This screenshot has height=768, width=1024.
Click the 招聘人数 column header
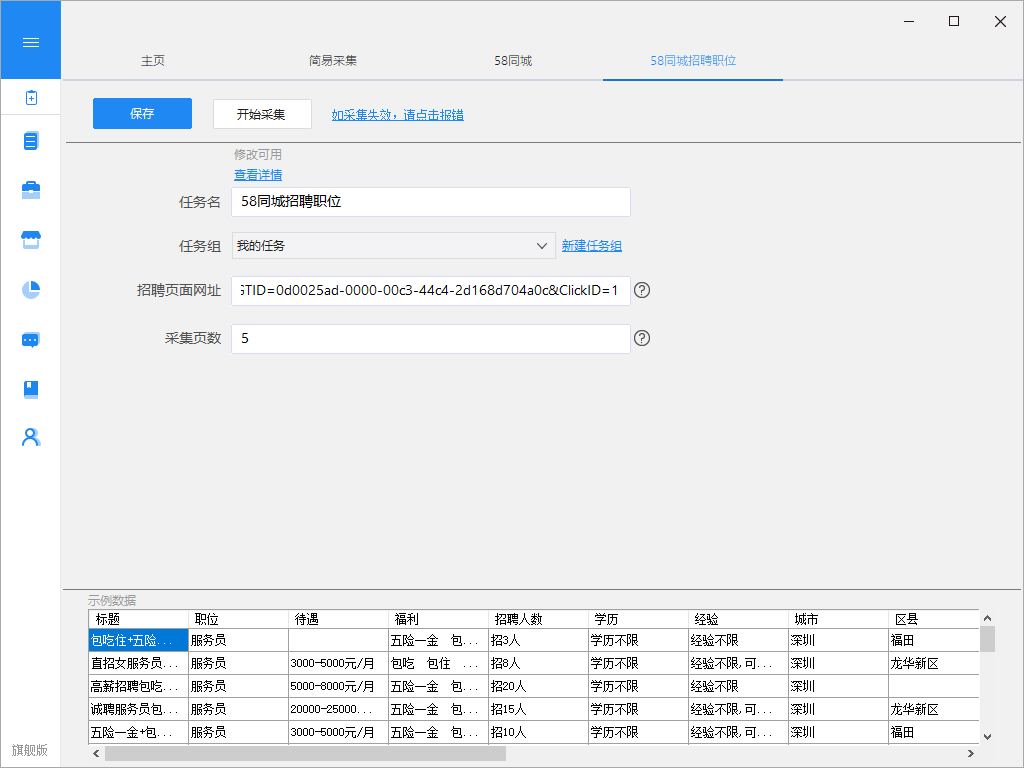click(x=538, y=619)
